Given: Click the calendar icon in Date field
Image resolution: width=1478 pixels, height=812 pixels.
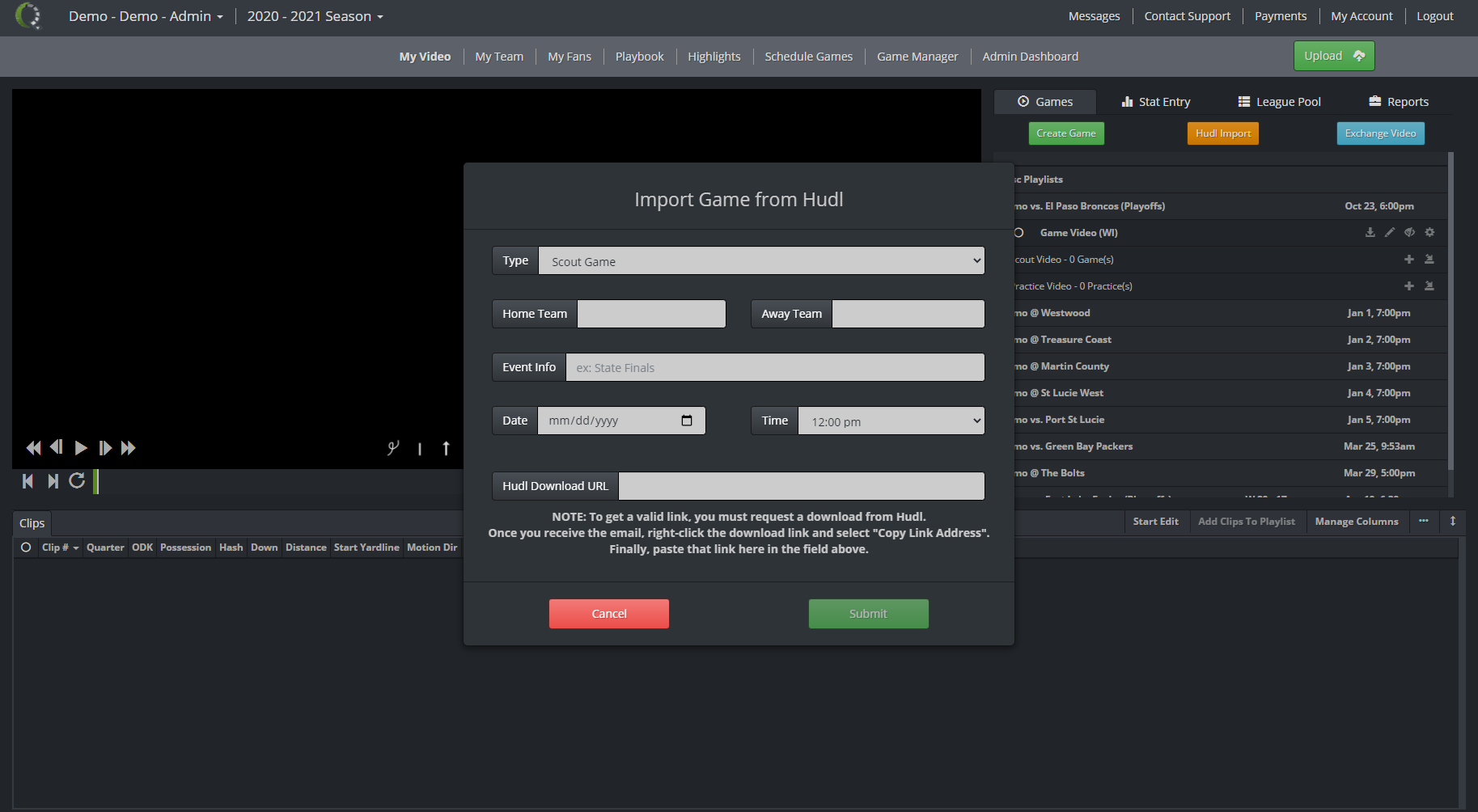Looking at the screenshot, I should pyautogui.click(x=687, y=421).
